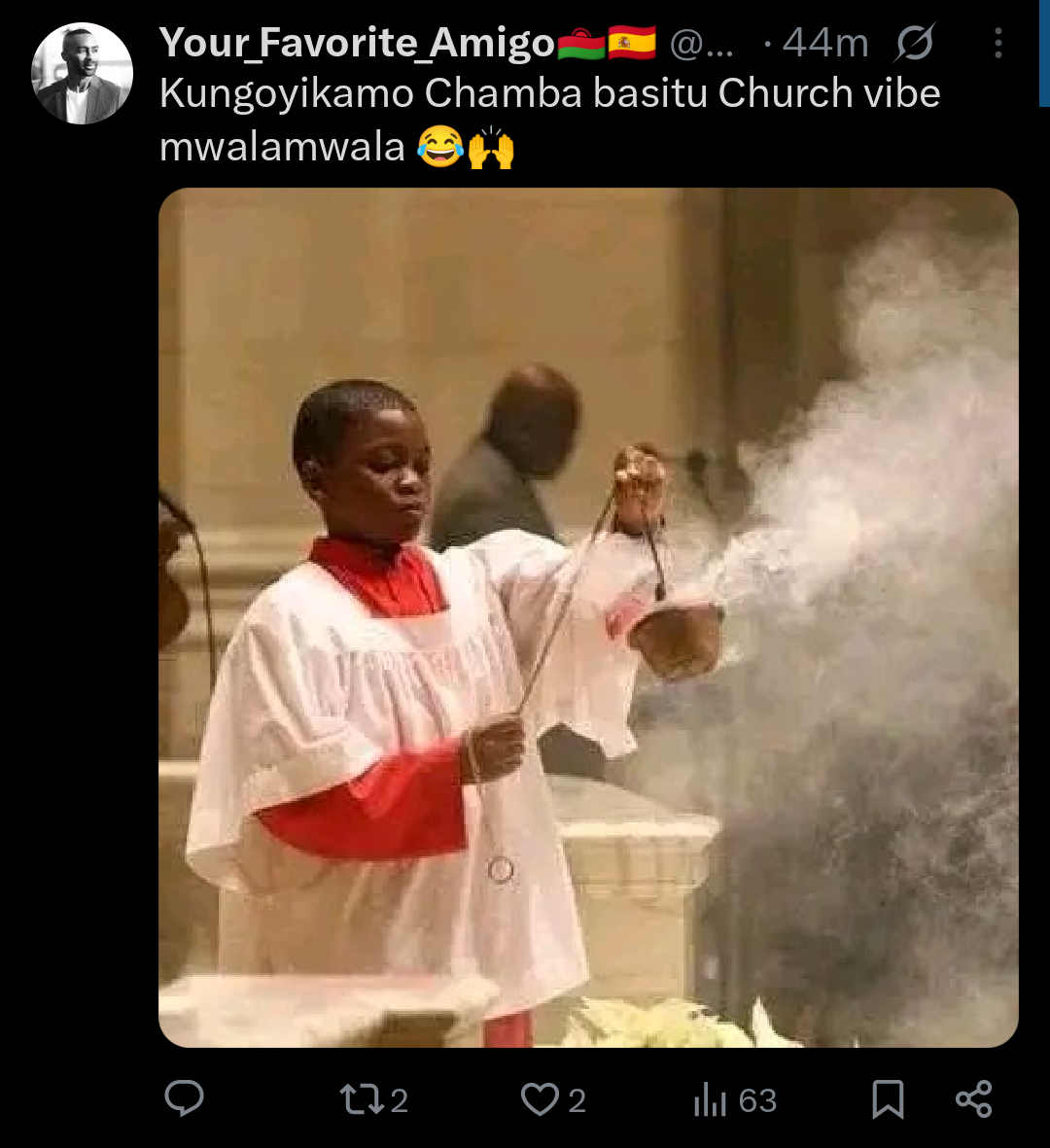Click the slashed-circle icon beside the timestamp
Image resolution: width=1050 pixels, height=1148 pixels.
[x=915, y=43]
